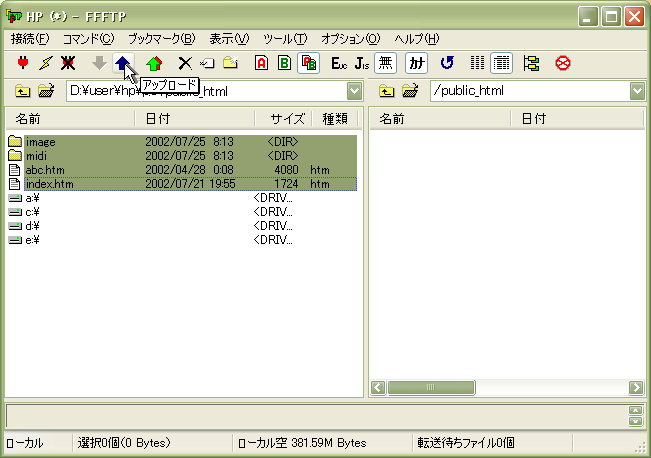Screen dimensions: 651x458
Task: Click the Connect plug icon
Action: [x=23, y=63]
